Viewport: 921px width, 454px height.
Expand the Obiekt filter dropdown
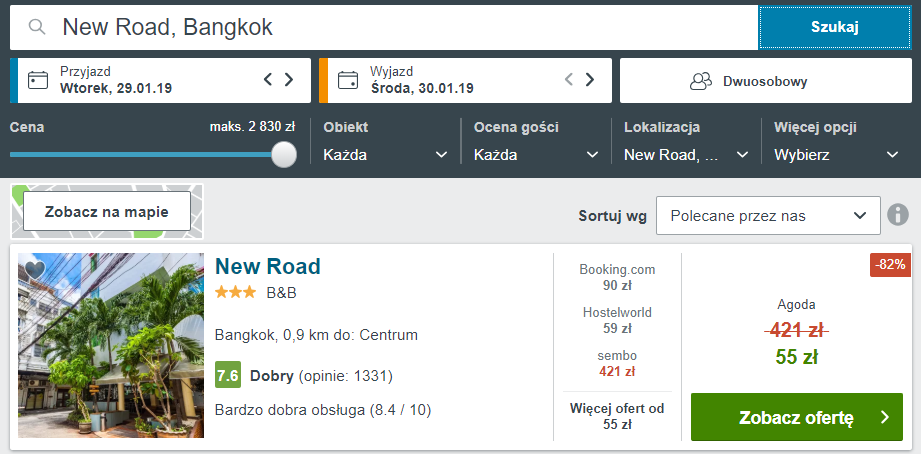coord(385,155)
